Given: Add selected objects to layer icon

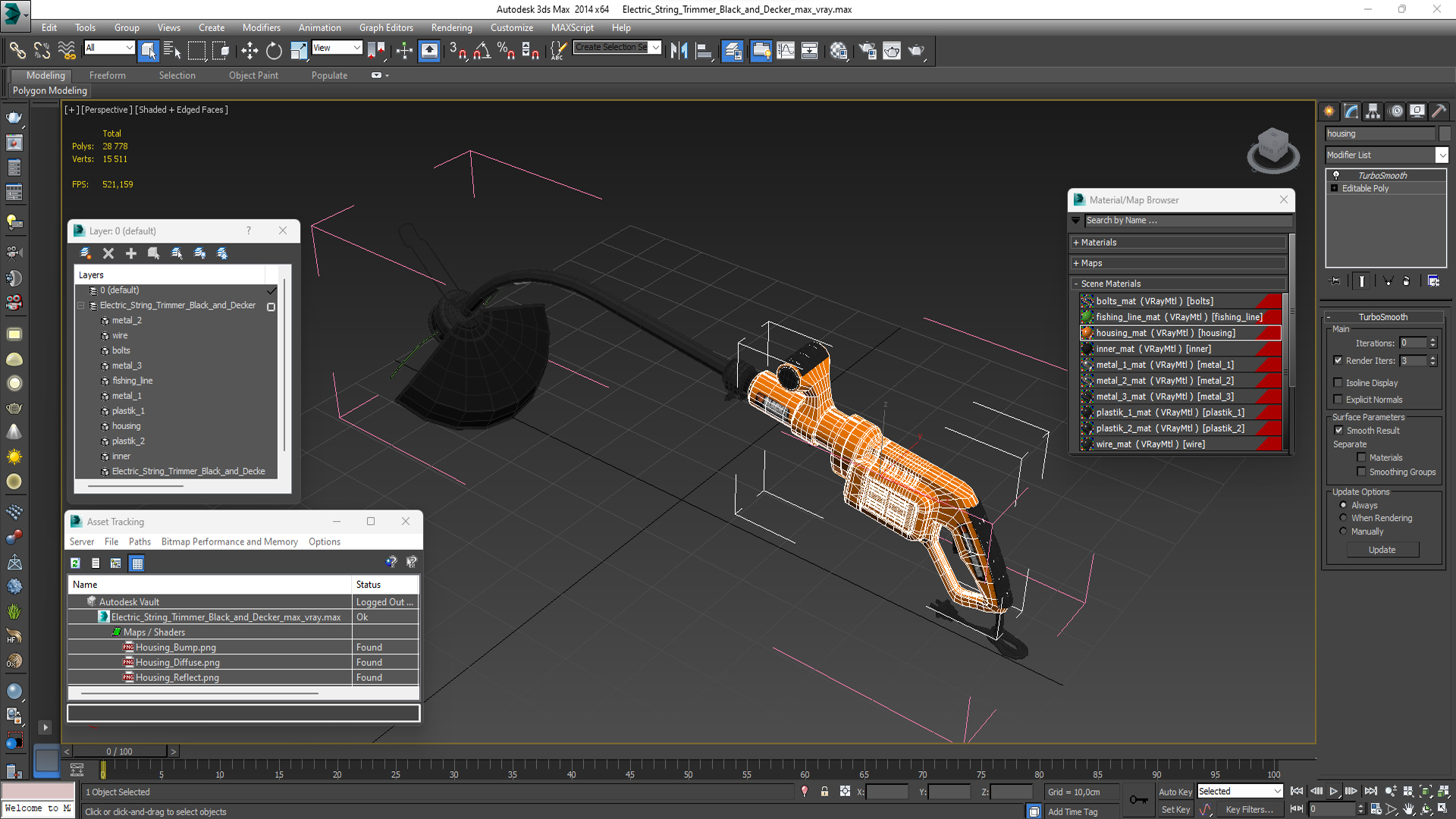Looking at the screenshot, I should click(131, 253).
